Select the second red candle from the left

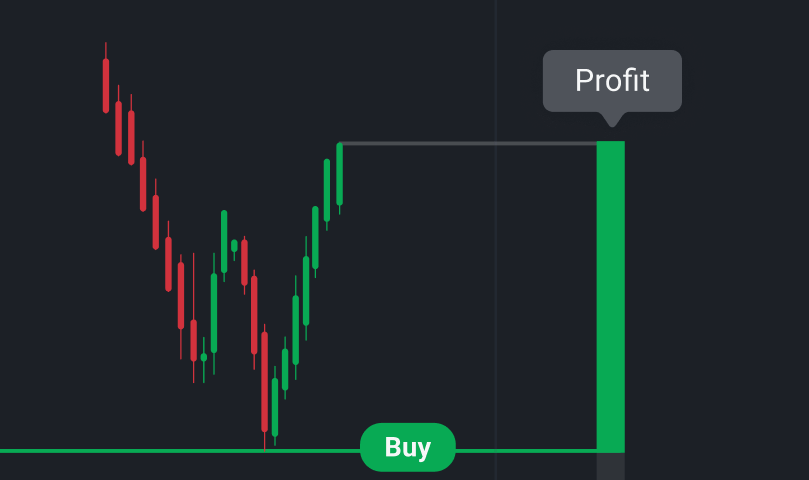[x=118, y=127]
